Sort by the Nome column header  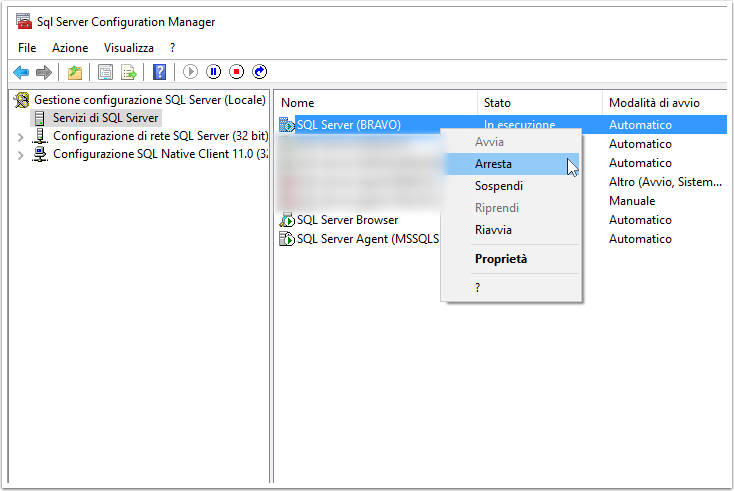pyautogui.click(x=376, y=103)
